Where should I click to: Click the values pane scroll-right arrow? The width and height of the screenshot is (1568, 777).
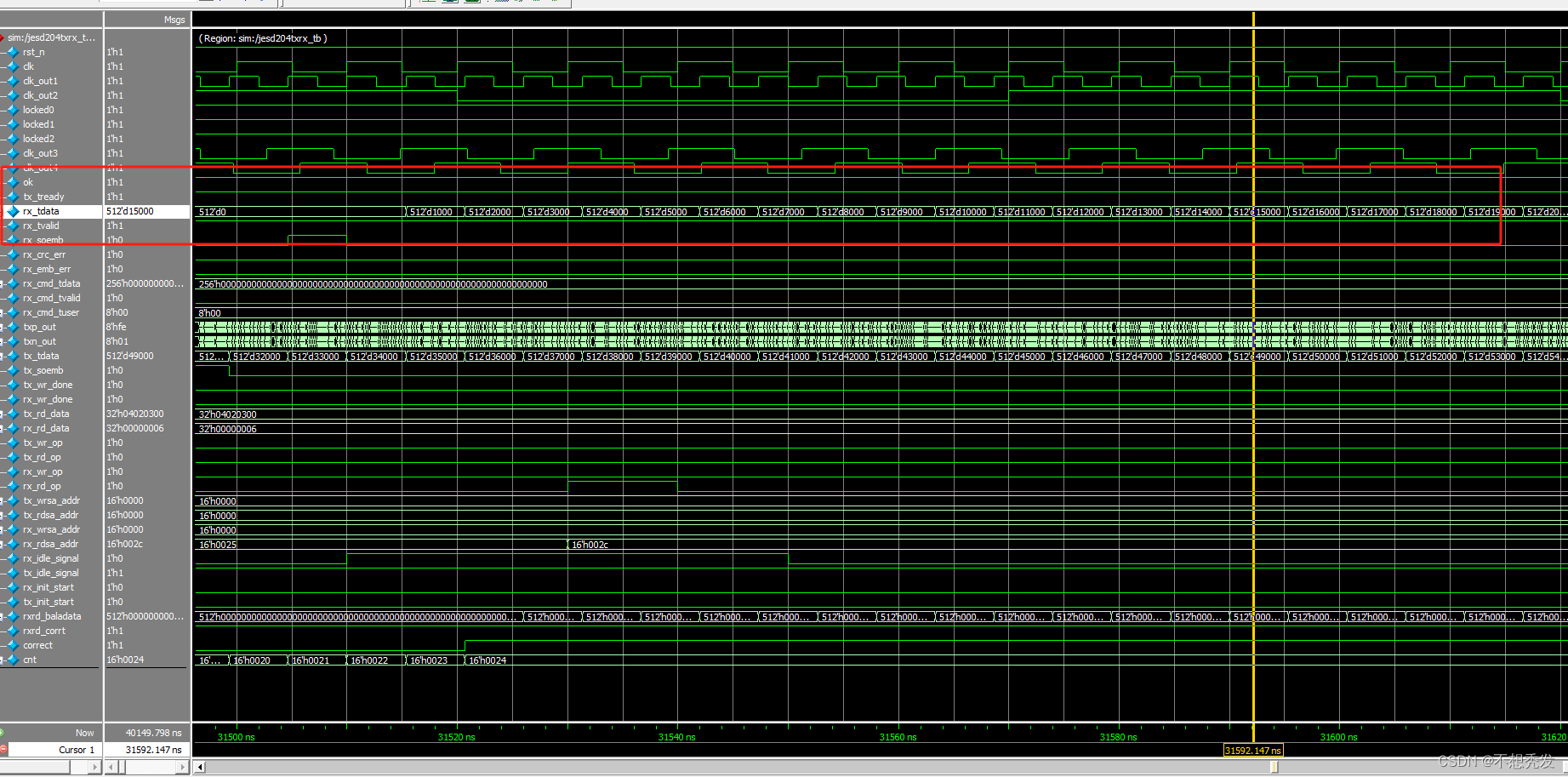click(183, 767)
